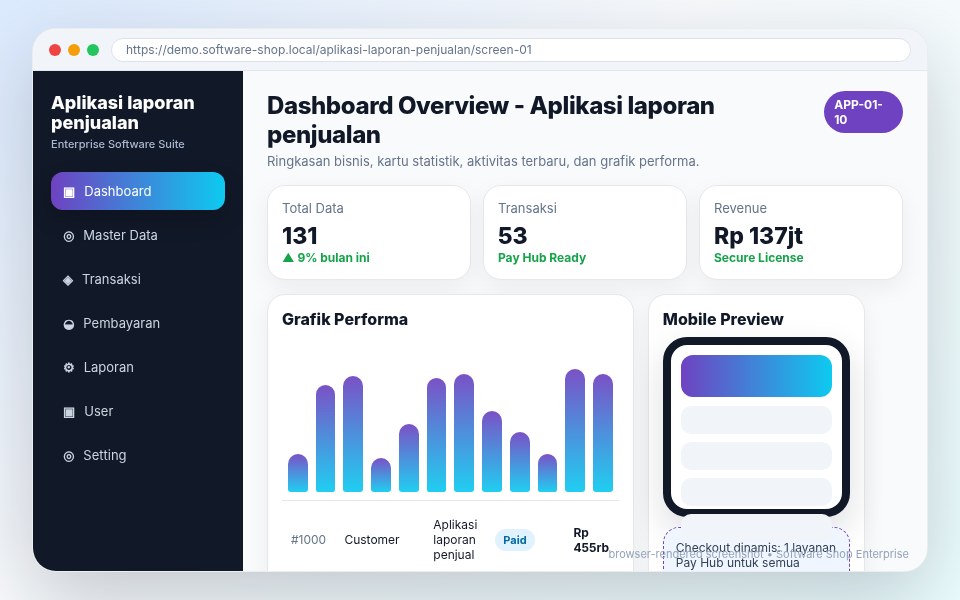Select the Revenue card showing Rp 137jt
This screenshot has width=960, height=600.
coord(801,233)
